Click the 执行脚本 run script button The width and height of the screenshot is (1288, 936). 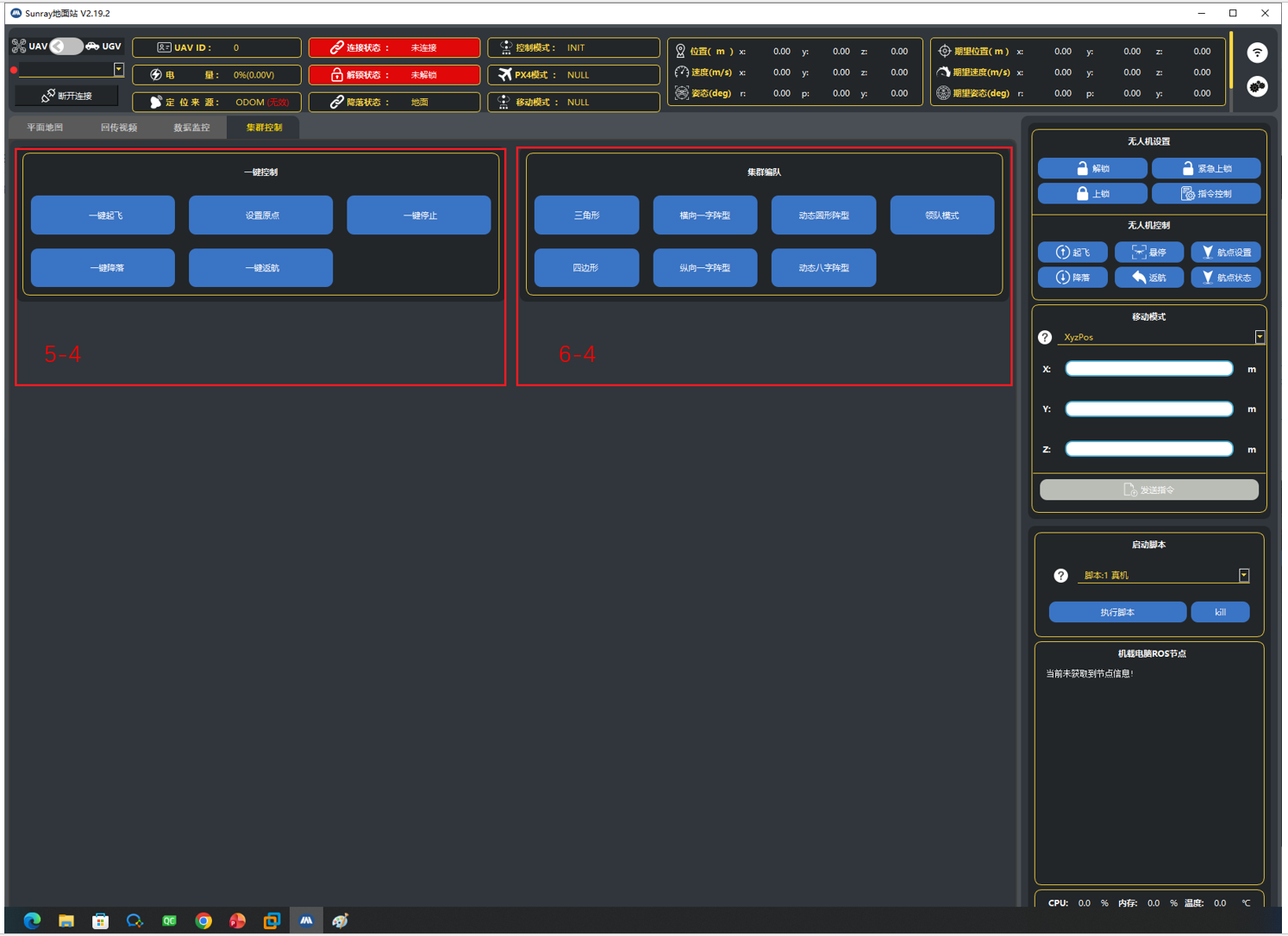[x=1117, y=612]
